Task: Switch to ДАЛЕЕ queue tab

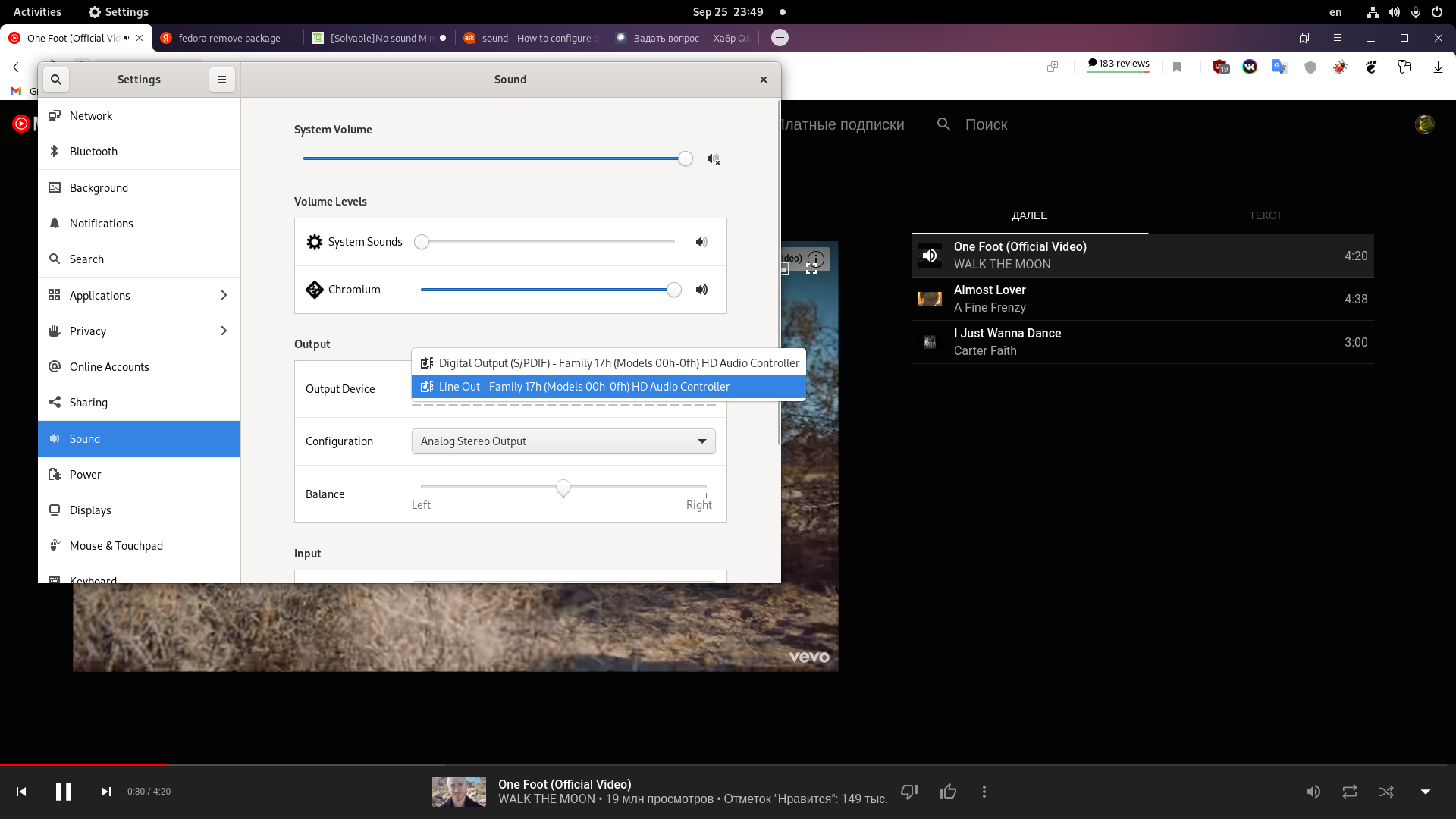Action: 1030,216
